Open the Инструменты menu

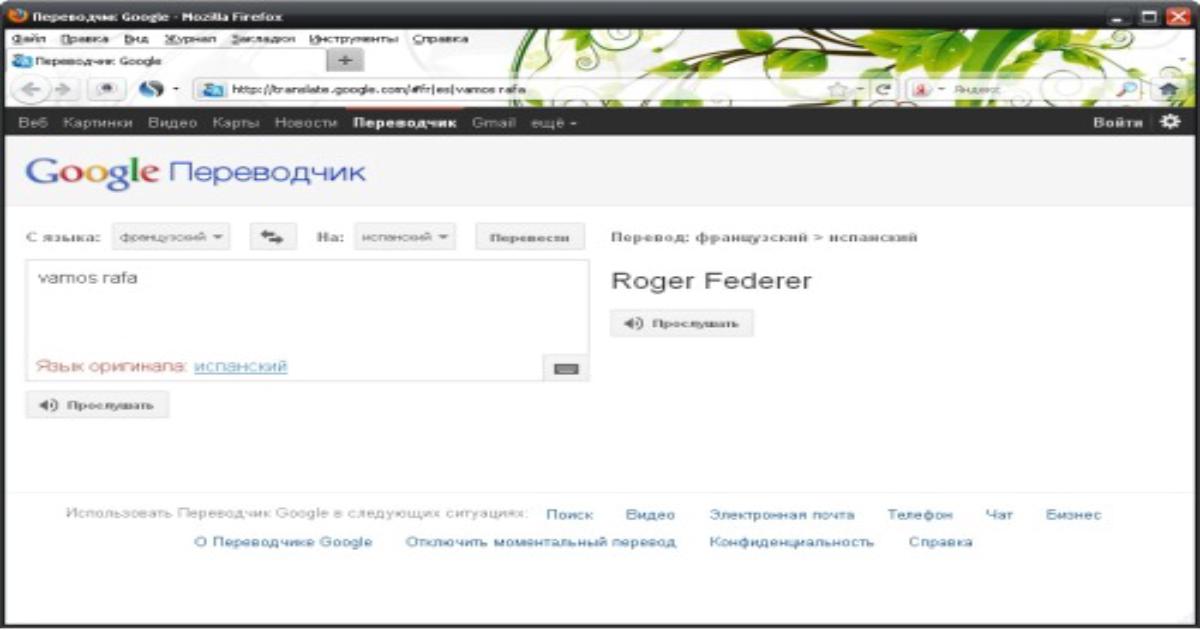354,39
